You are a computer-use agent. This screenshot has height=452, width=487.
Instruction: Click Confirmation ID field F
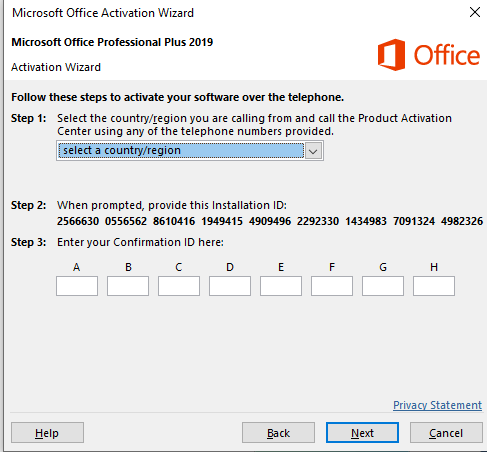(x=332, y=286)
